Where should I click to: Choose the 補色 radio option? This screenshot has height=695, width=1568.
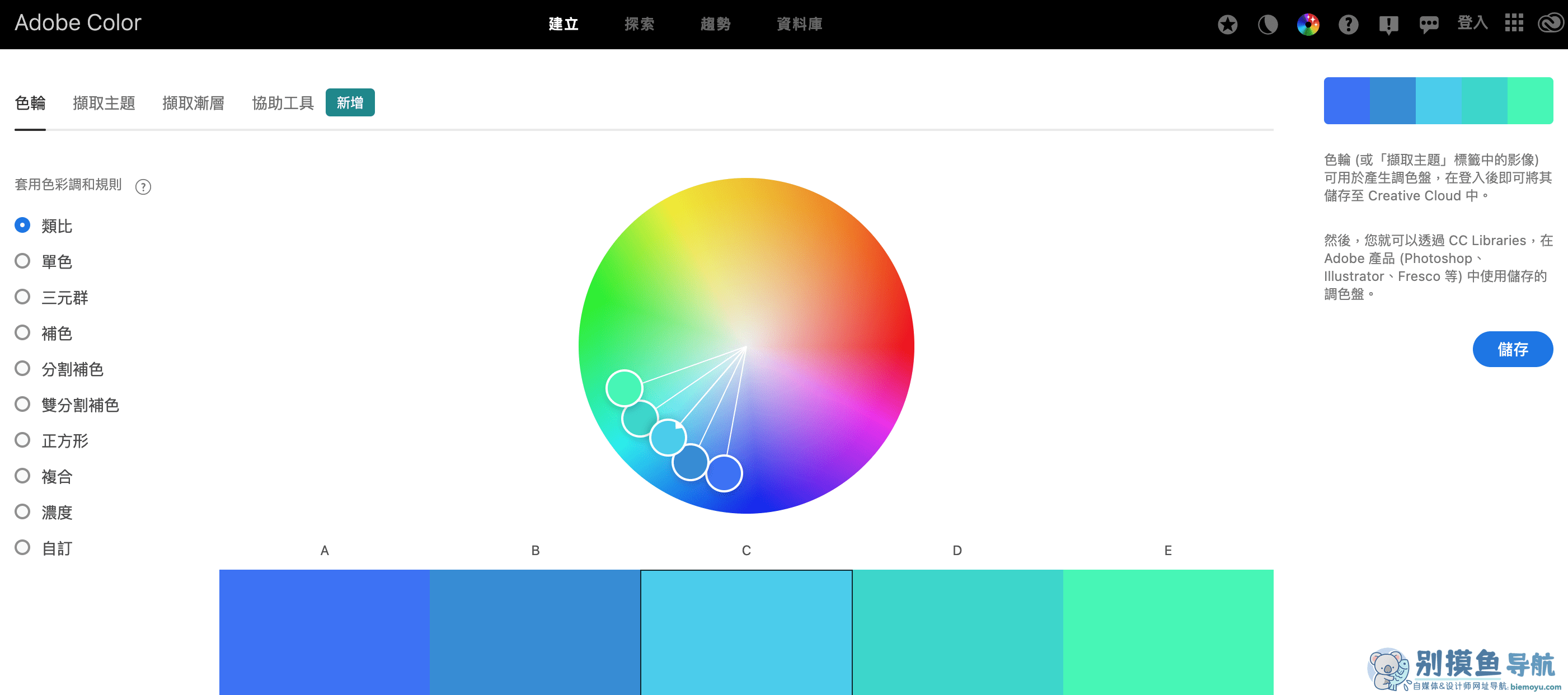pyautogui.click(x=22, y=333)
